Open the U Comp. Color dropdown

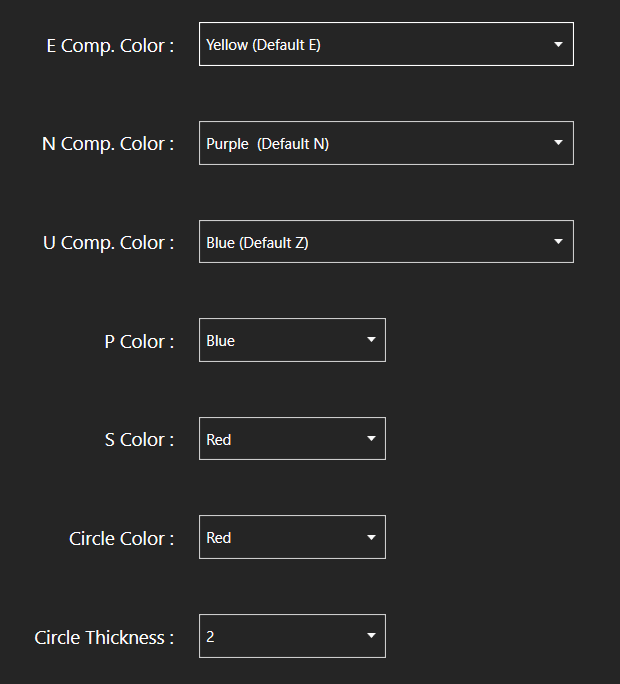386,242
